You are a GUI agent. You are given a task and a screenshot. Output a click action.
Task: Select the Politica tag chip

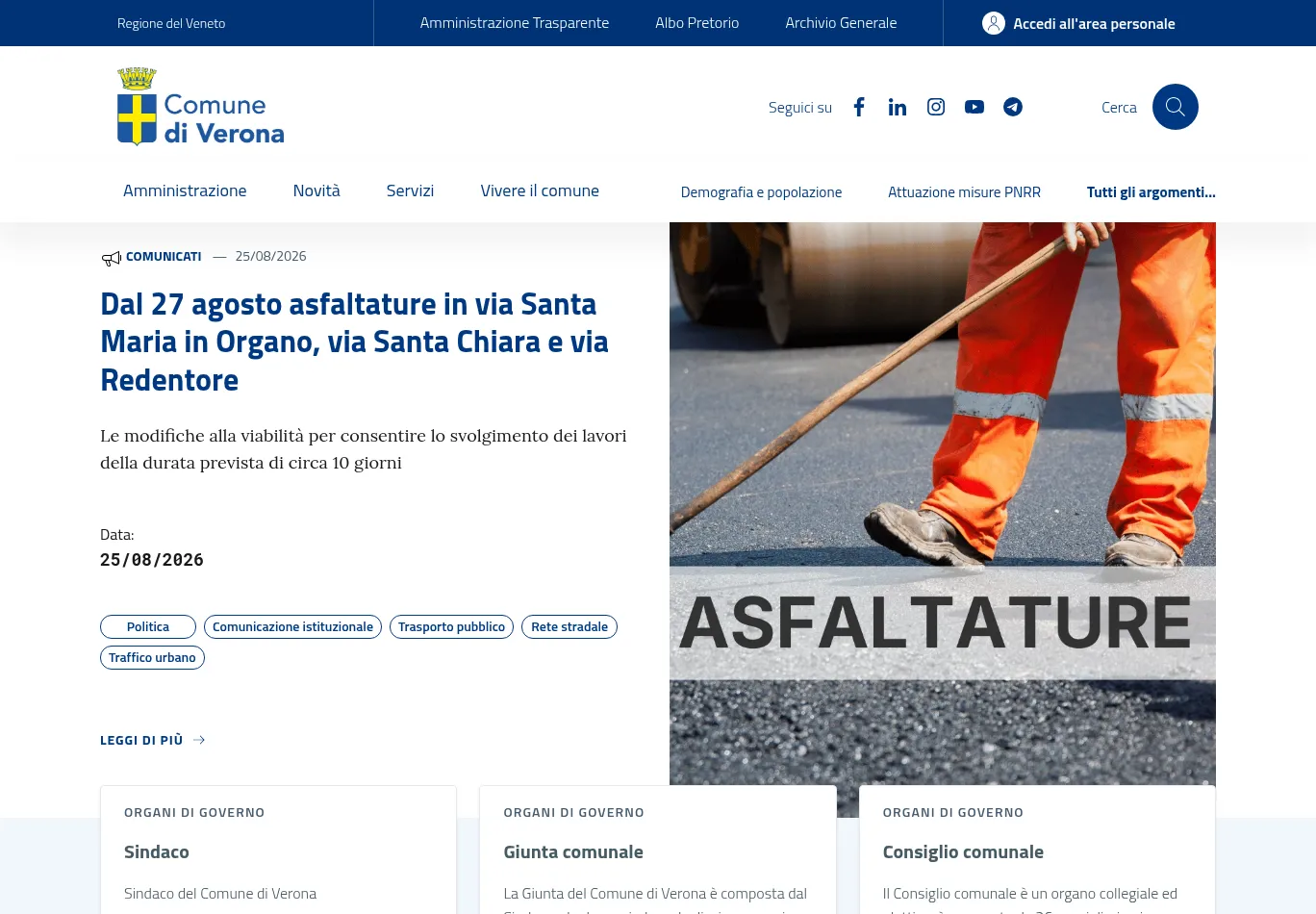148,626
